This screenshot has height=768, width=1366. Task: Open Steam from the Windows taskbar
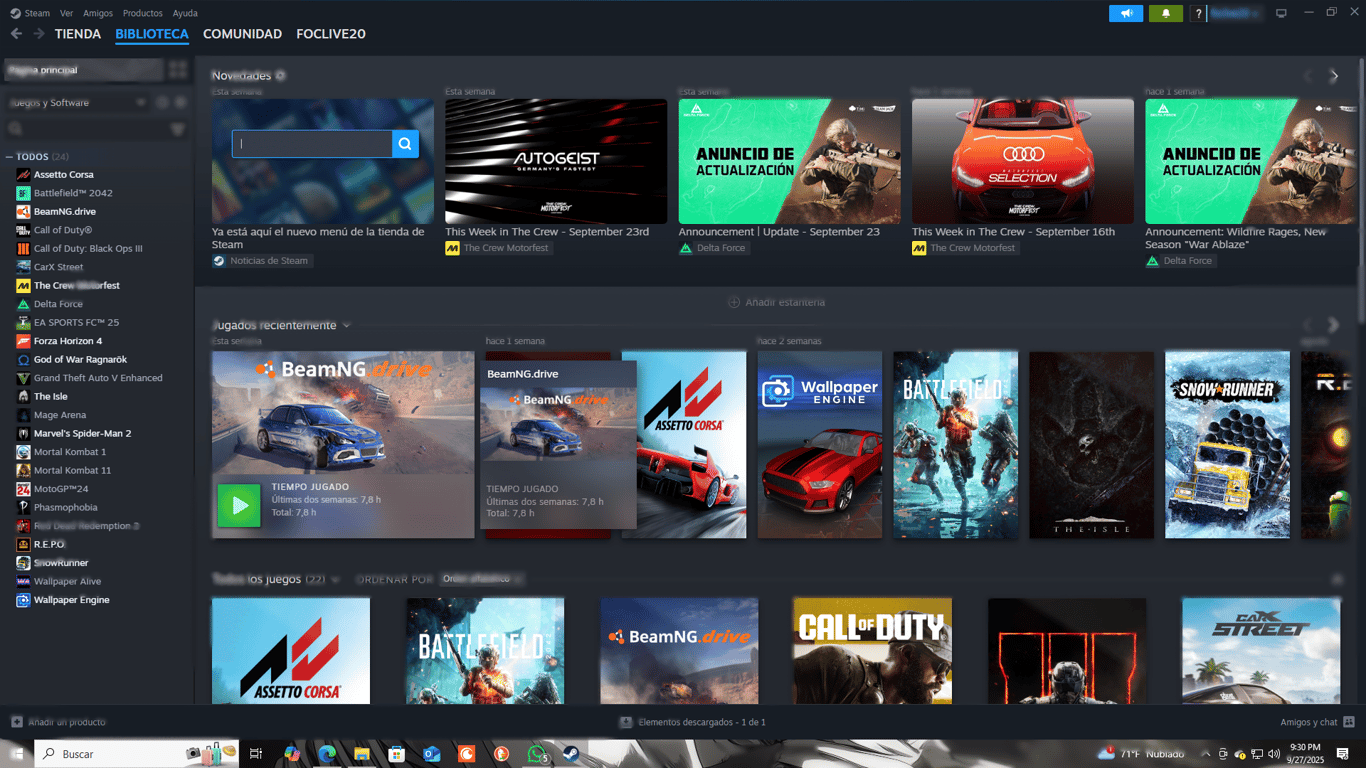569,754
